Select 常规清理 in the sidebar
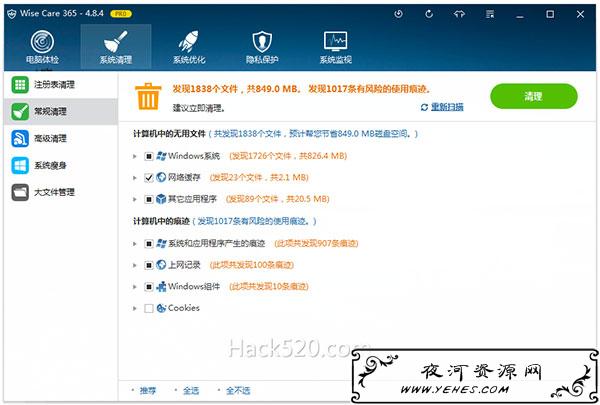The height and width of the screenshot is (405, 600). point(60,111)
